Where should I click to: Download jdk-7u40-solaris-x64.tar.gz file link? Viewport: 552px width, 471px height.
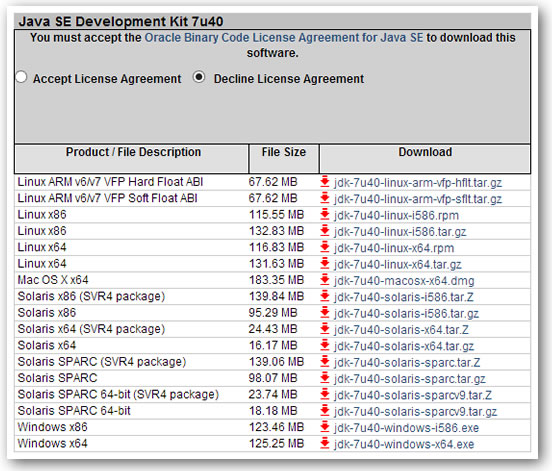pyautogui.click(x=404, y=346)
